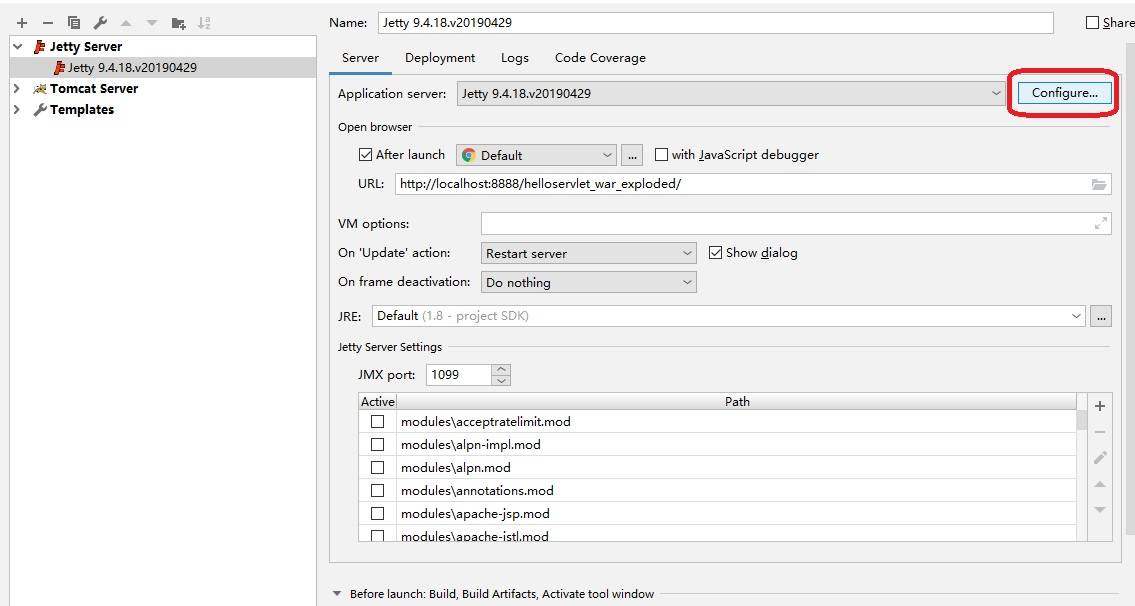Open the On 'Update' action dropdown
Image resolution: width=1135 pixels, height=606 pixels.
(588, 254)
